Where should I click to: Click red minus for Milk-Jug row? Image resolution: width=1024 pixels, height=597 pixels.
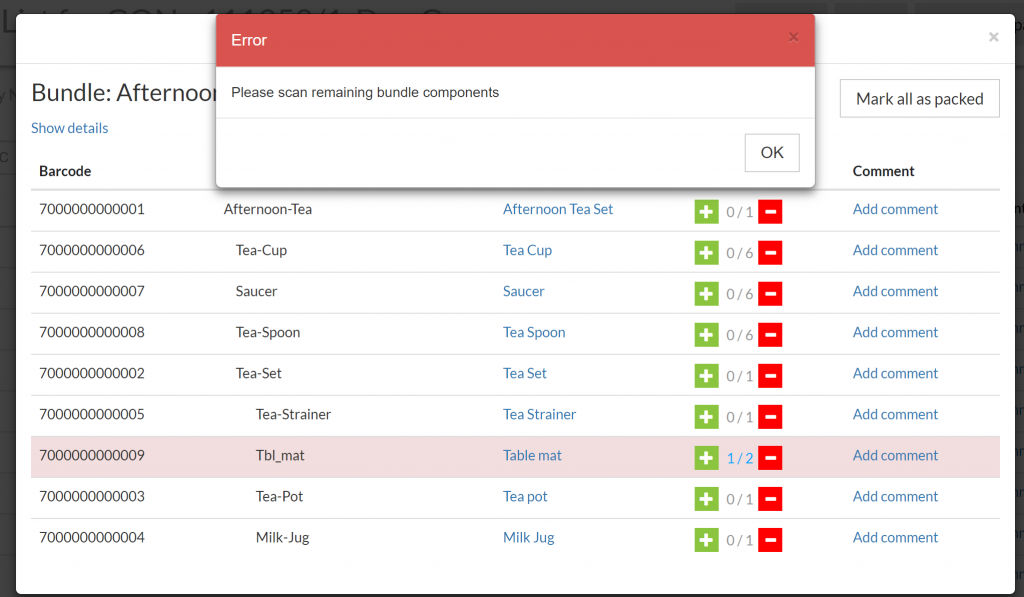pos(770,539)
